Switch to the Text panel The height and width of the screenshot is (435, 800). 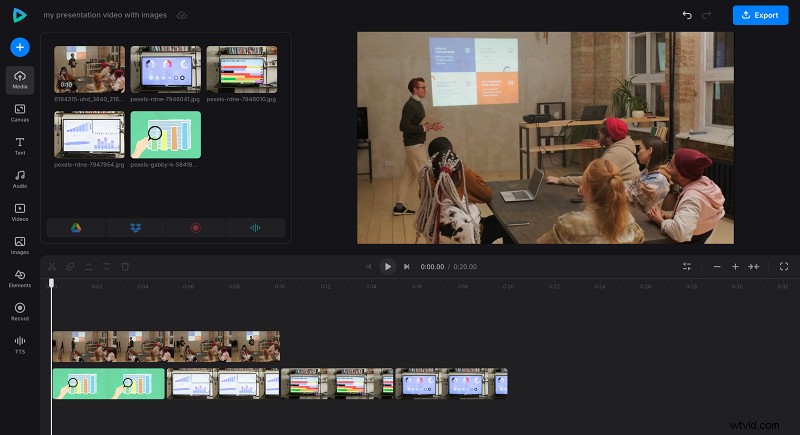tap(20, 145)
